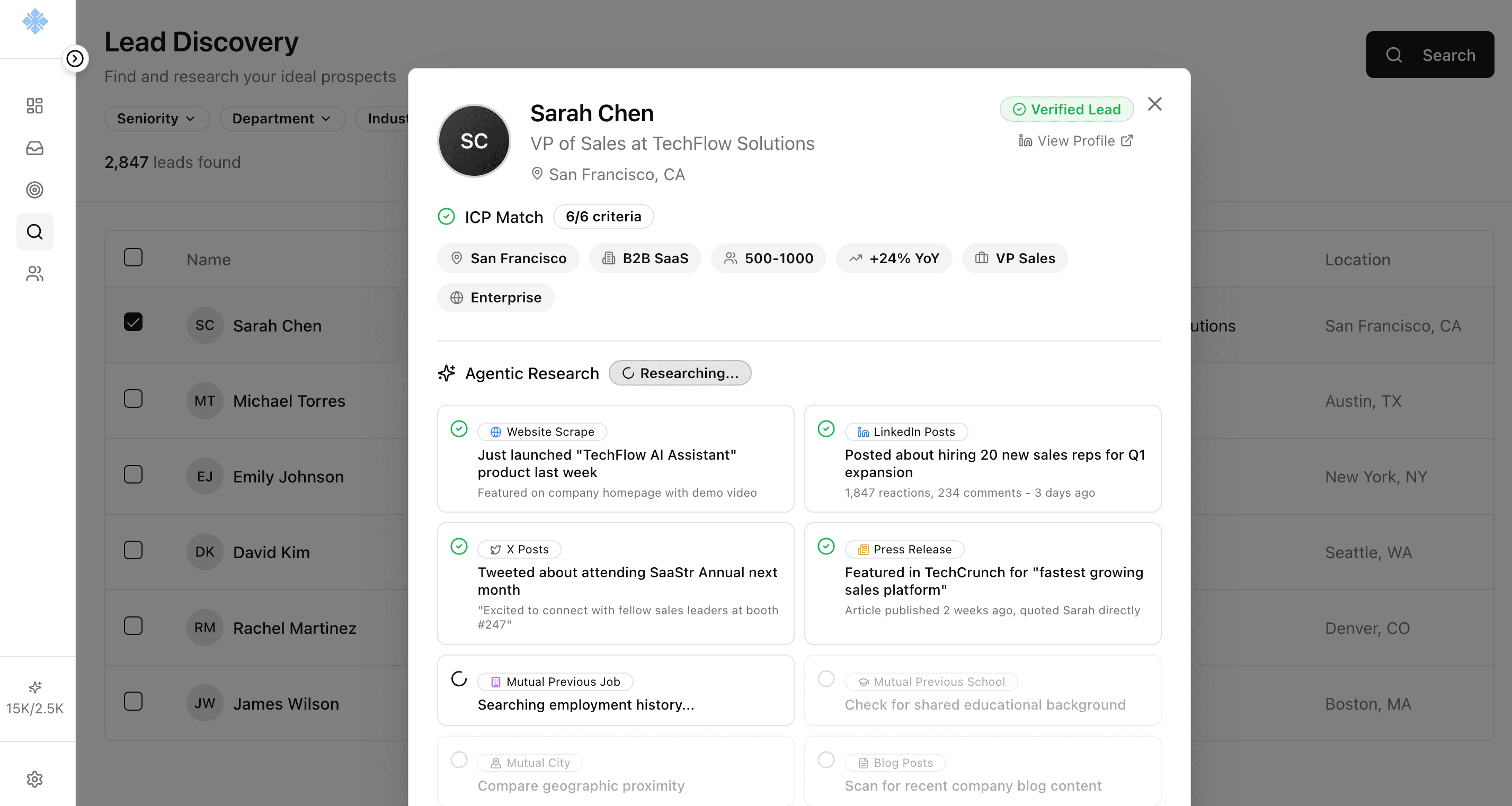Open the target icon in sidebar
Viewport: 1512px width, 806px height.
coord(34,190)
